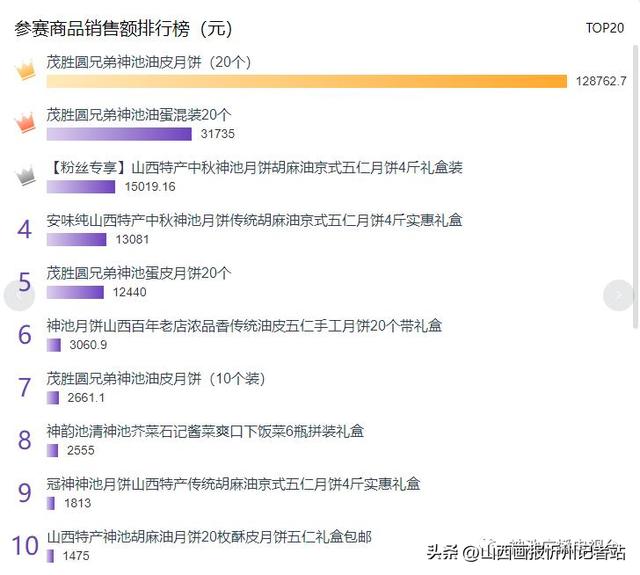Click the purple bar showing 31735

coord(119,134)
